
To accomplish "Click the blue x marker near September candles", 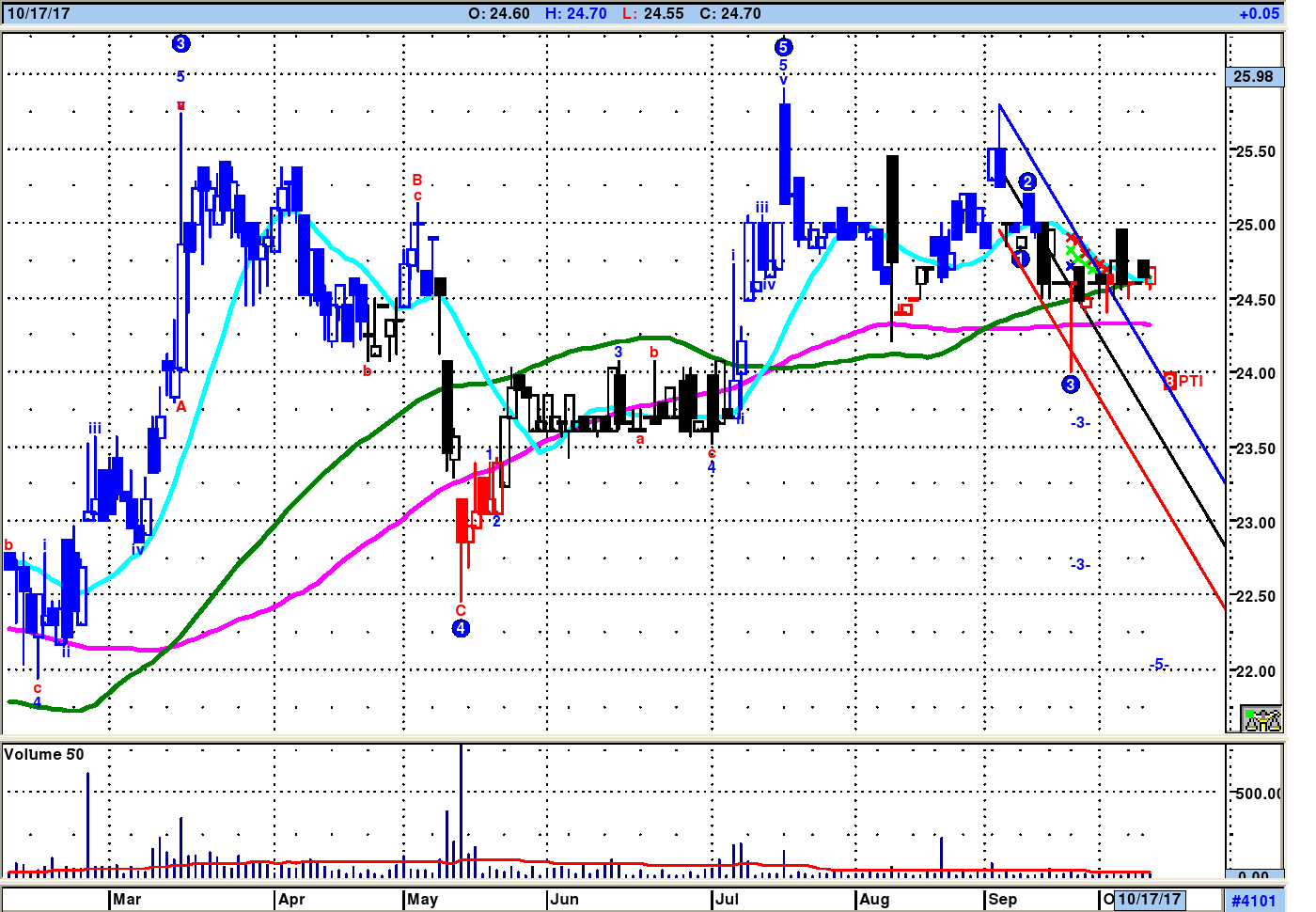I will point(1070,266).
